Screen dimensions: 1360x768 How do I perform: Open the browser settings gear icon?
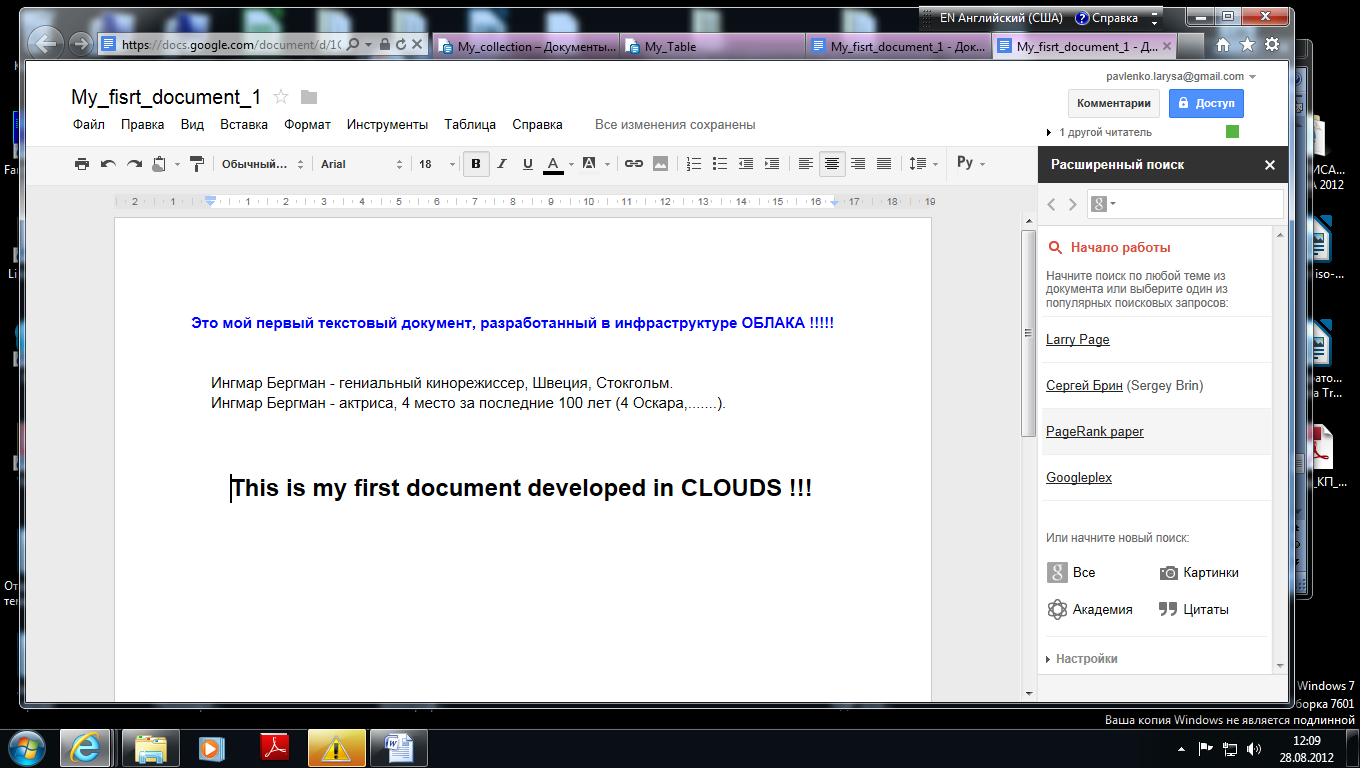click(1272, 45)
